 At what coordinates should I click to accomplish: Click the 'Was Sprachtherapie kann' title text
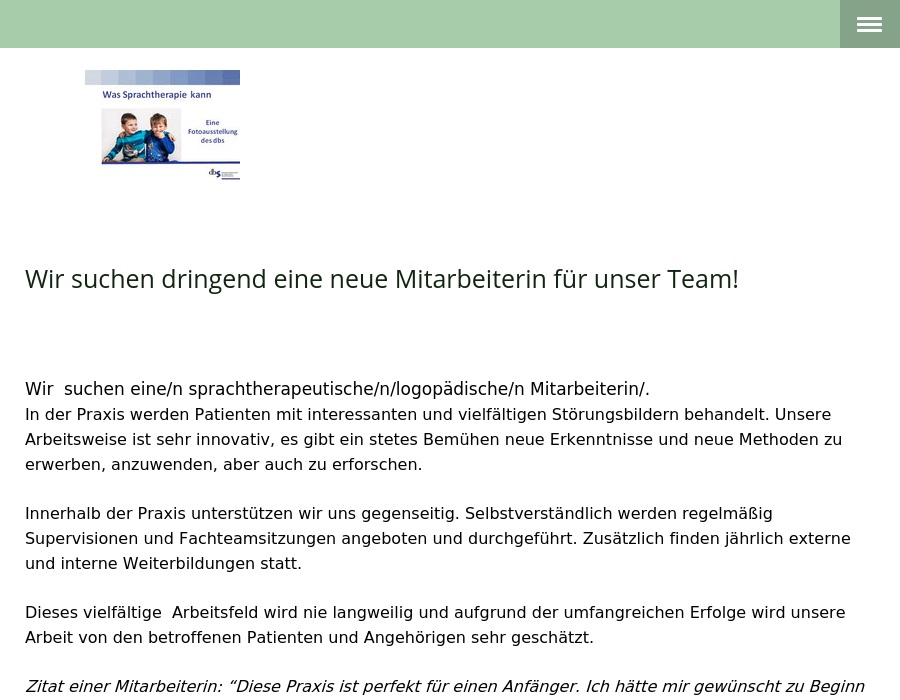157,95
